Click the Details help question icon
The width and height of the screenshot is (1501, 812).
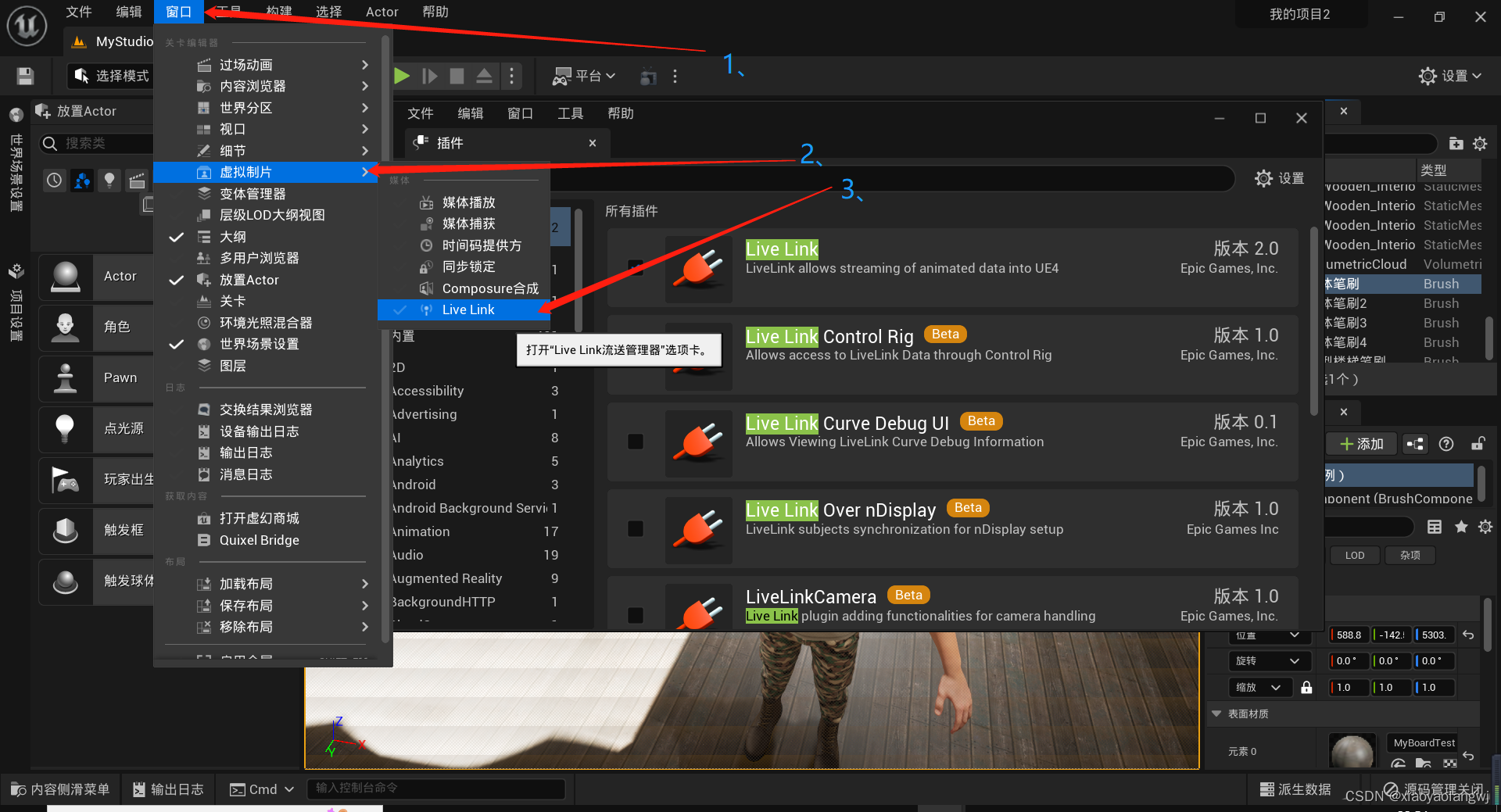click(1446, 444)
